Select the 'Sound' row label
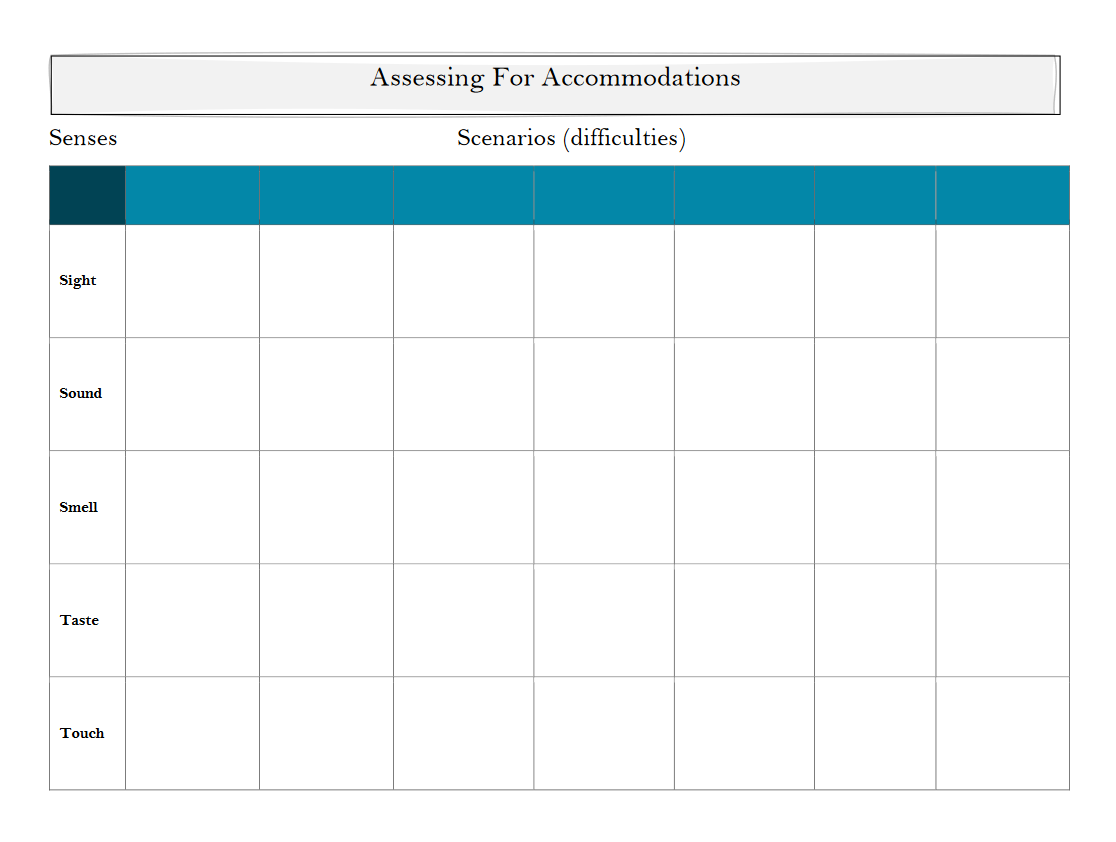Viewport: 1116px width, 842px height. tap(81, 394)
